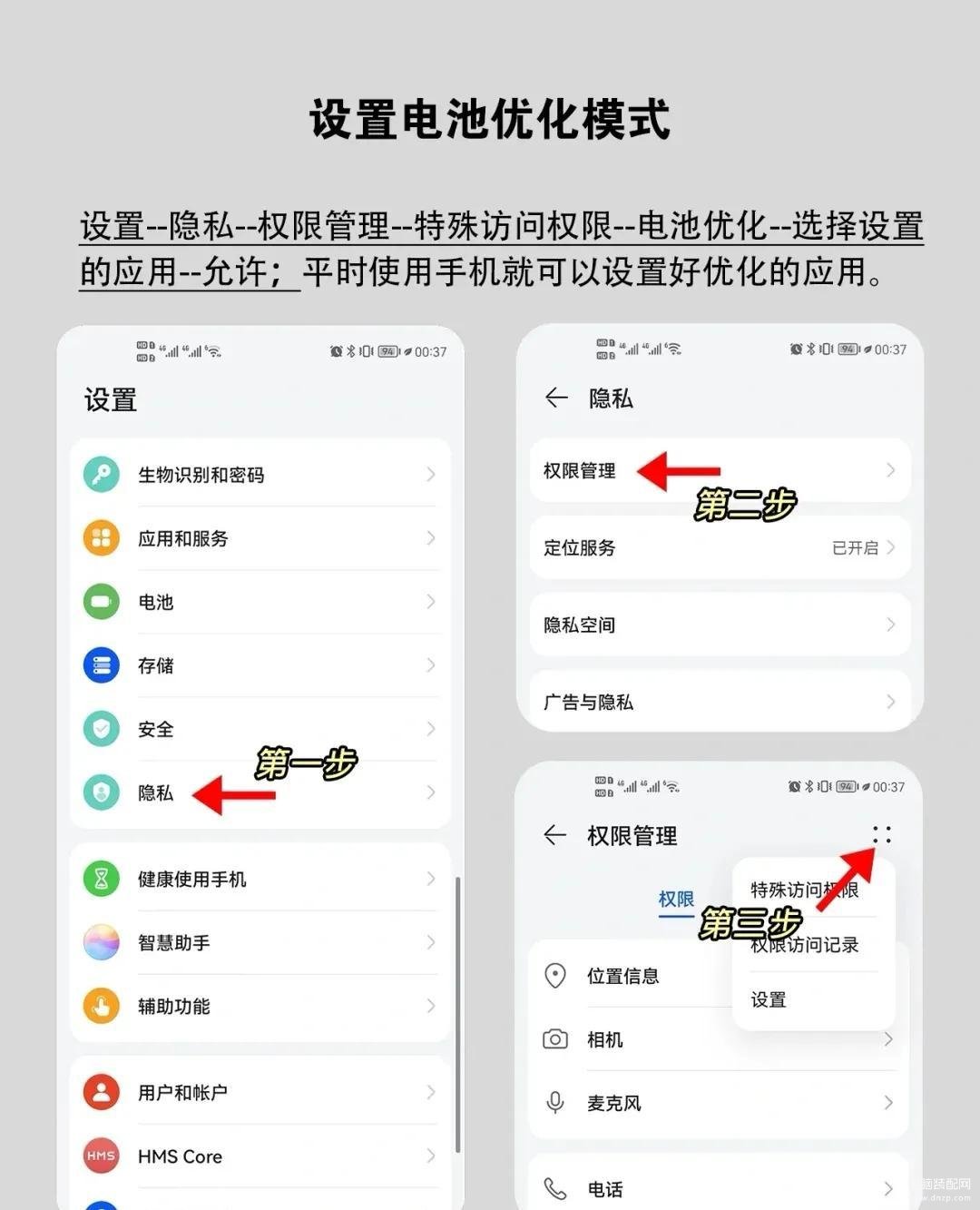The image size is (980, 1210).
Task: Open the 隐私空间 row chevron
Action: (890, 625)
